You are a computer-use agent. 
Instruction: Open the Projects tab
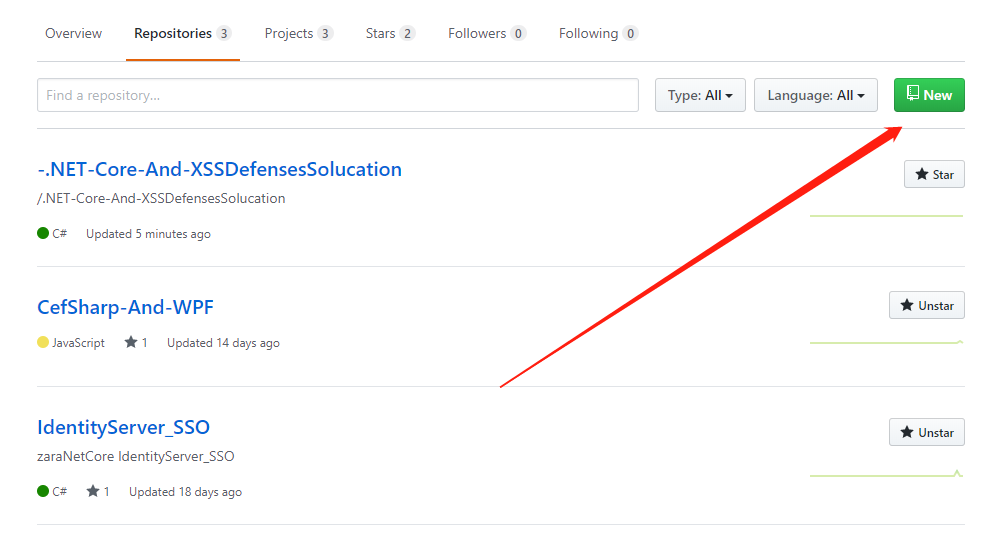click(298, 34)
